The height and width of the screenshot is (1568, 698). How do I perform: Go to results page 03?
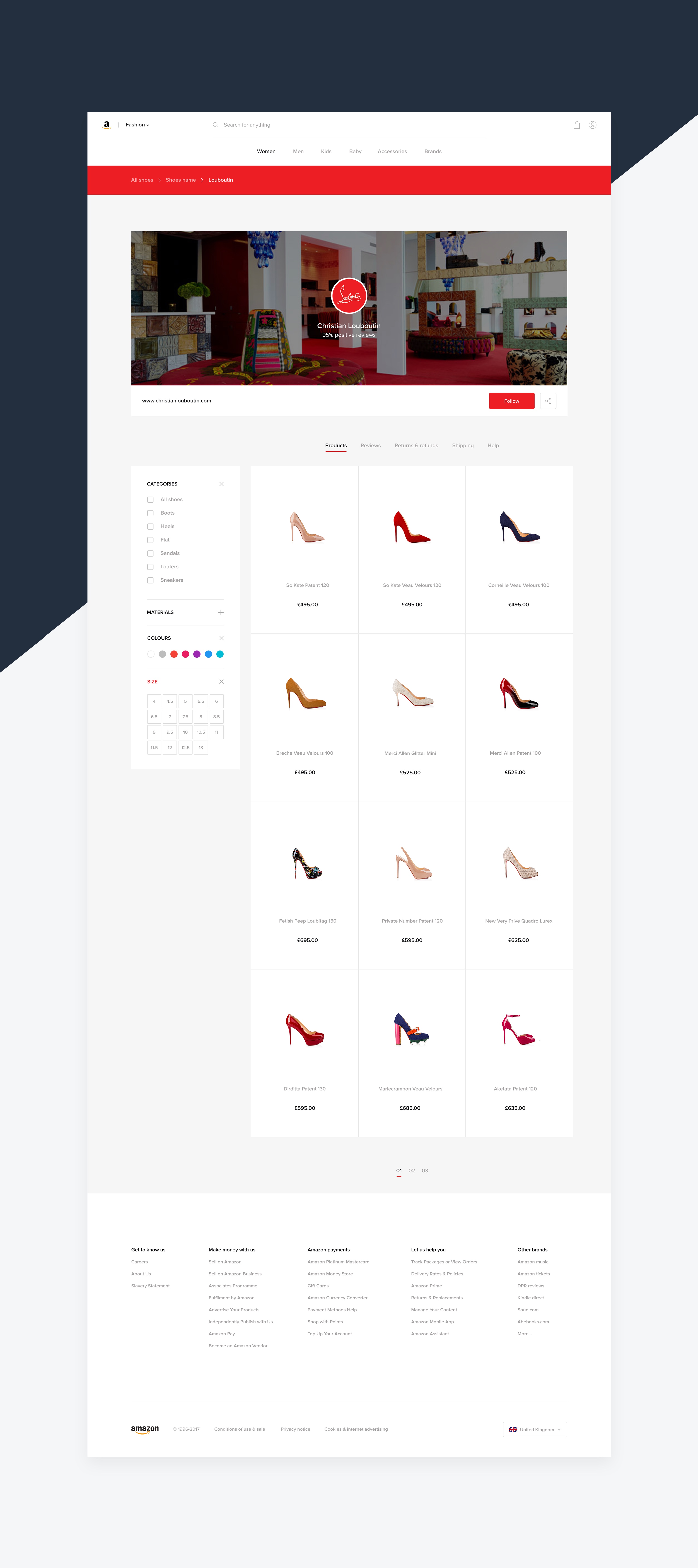[425, 1171]
